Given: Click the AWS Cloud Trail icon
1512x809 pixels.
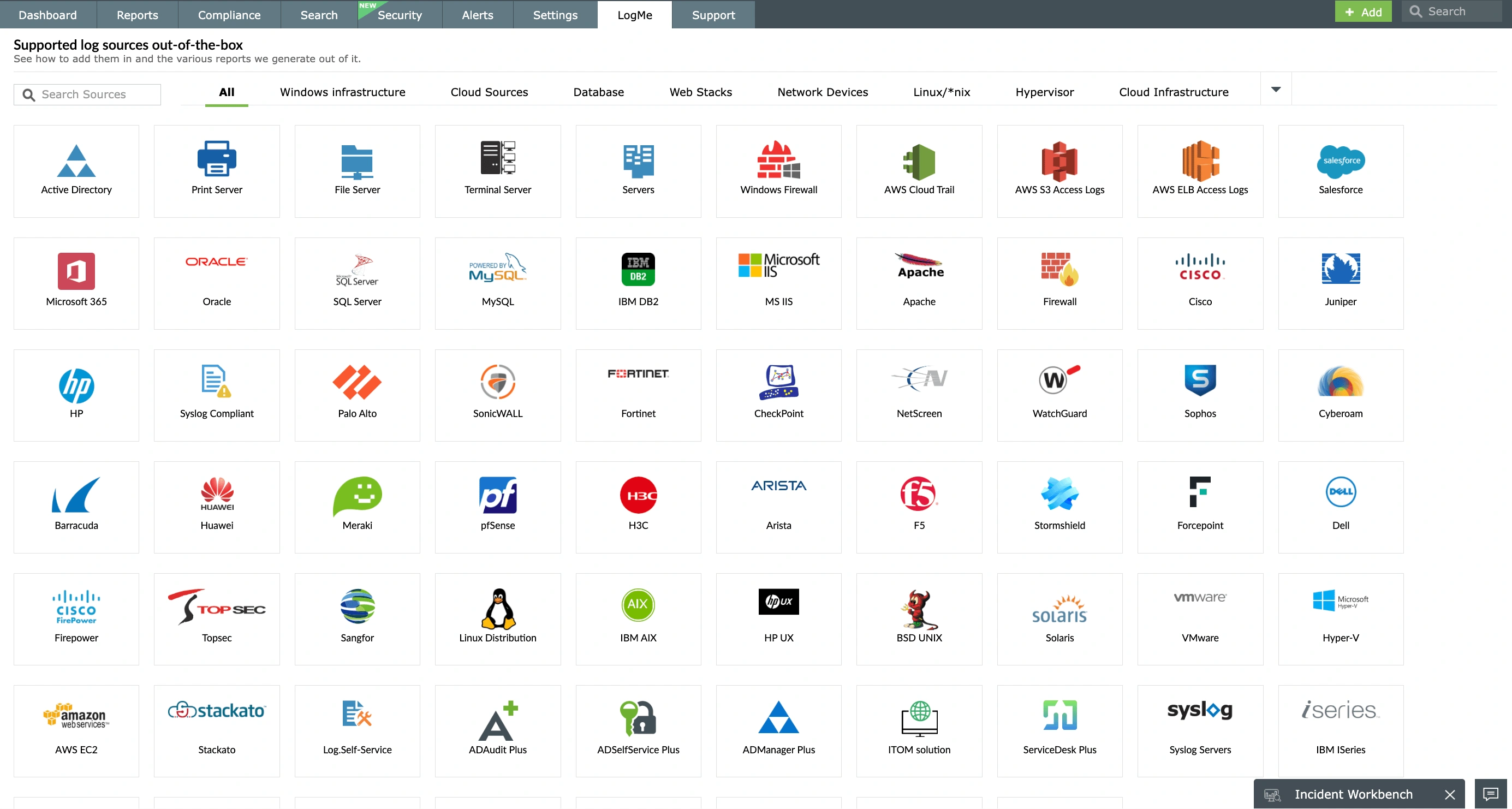Looking at the screenshot, I should [x=919, y=161].
